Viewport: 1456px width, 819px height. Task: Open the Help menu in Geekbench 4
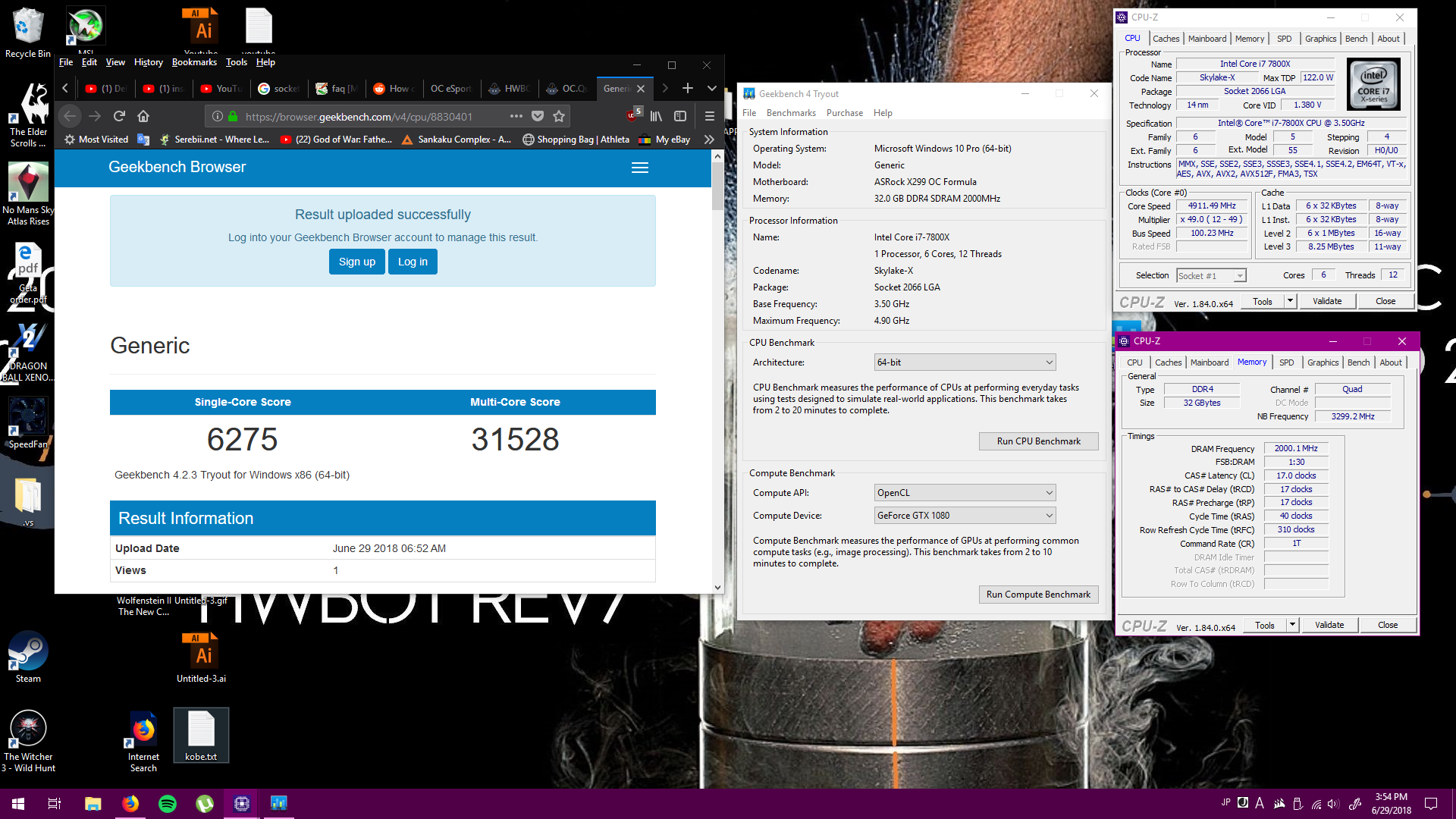pos(883,113)
